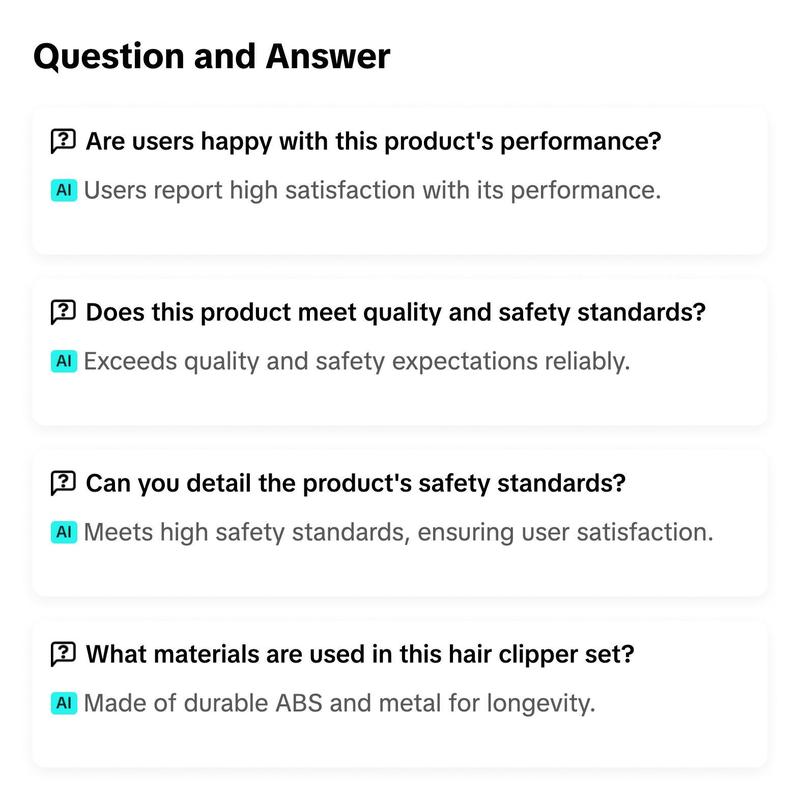The width and height of the screenshot is (800, 800).
Task: Click question icon beside quality standards question
Action: click(63, 312)
